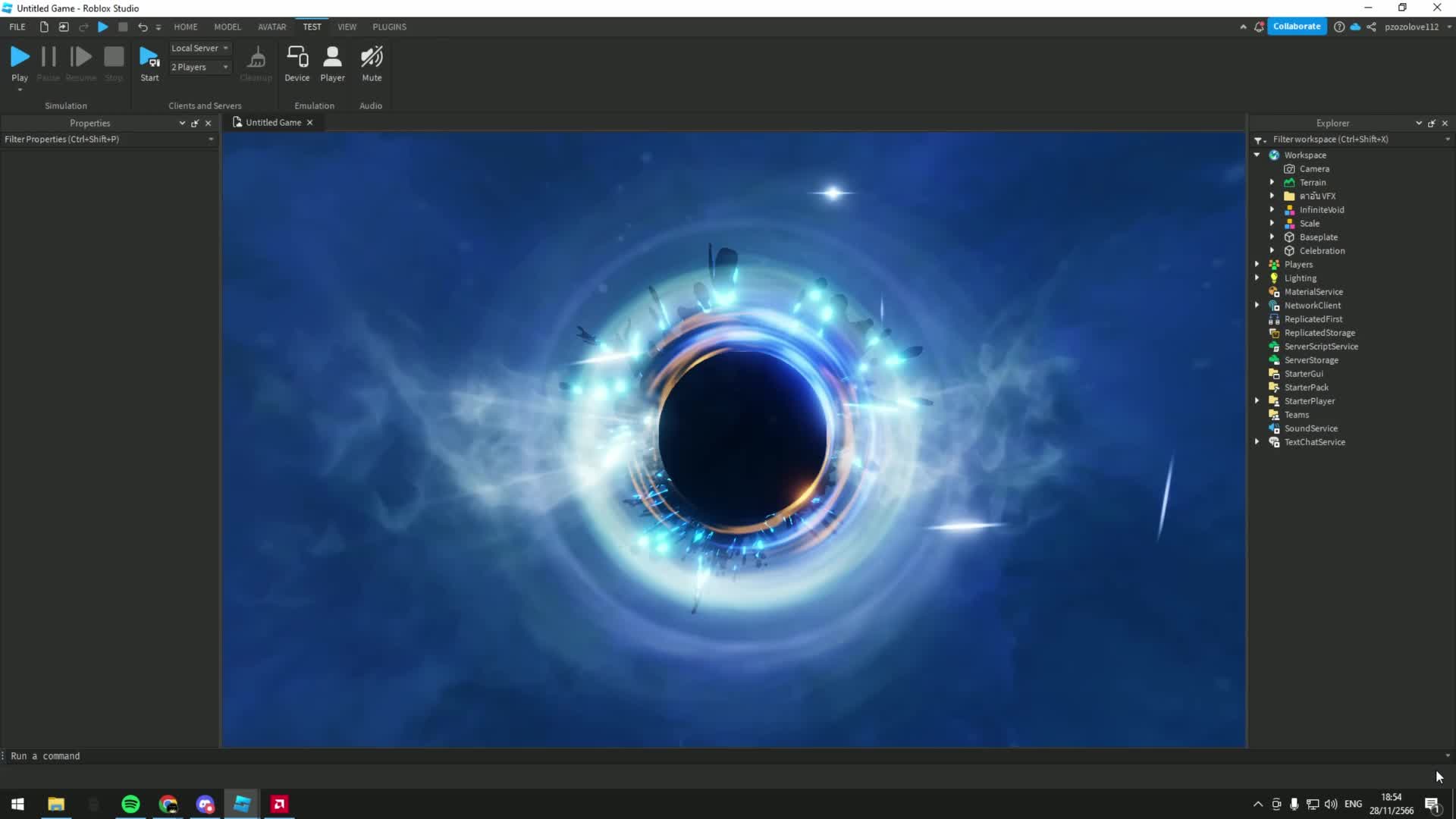The width and height of the screenshot is (1456, 819).
Task: Open Spotify from the taskbar
Action: click(x=130, y=804)
